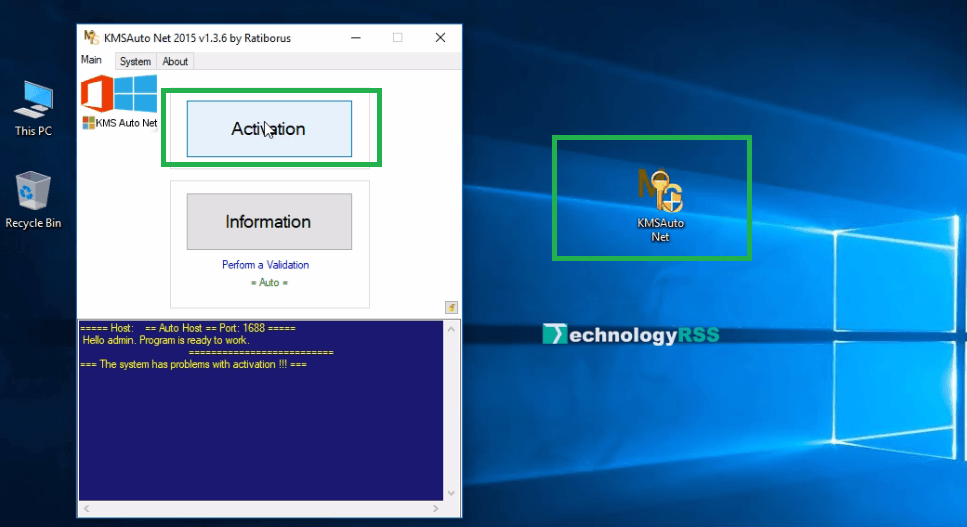
Task: Click the small colored logo beside KMS Auto Net
Action: click(x=88, y=123)
